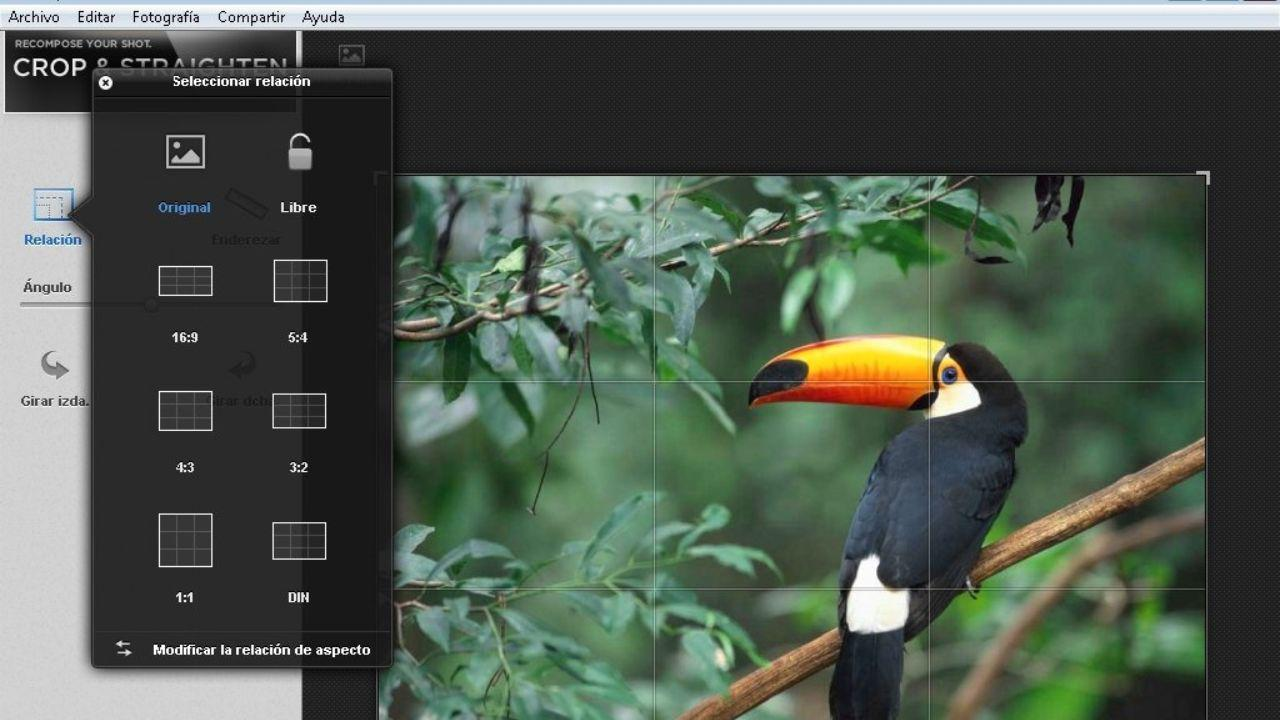Pick the 16:9 crop ratio
This screenshot has height=720, width=1280.
(x=185, y=281)
